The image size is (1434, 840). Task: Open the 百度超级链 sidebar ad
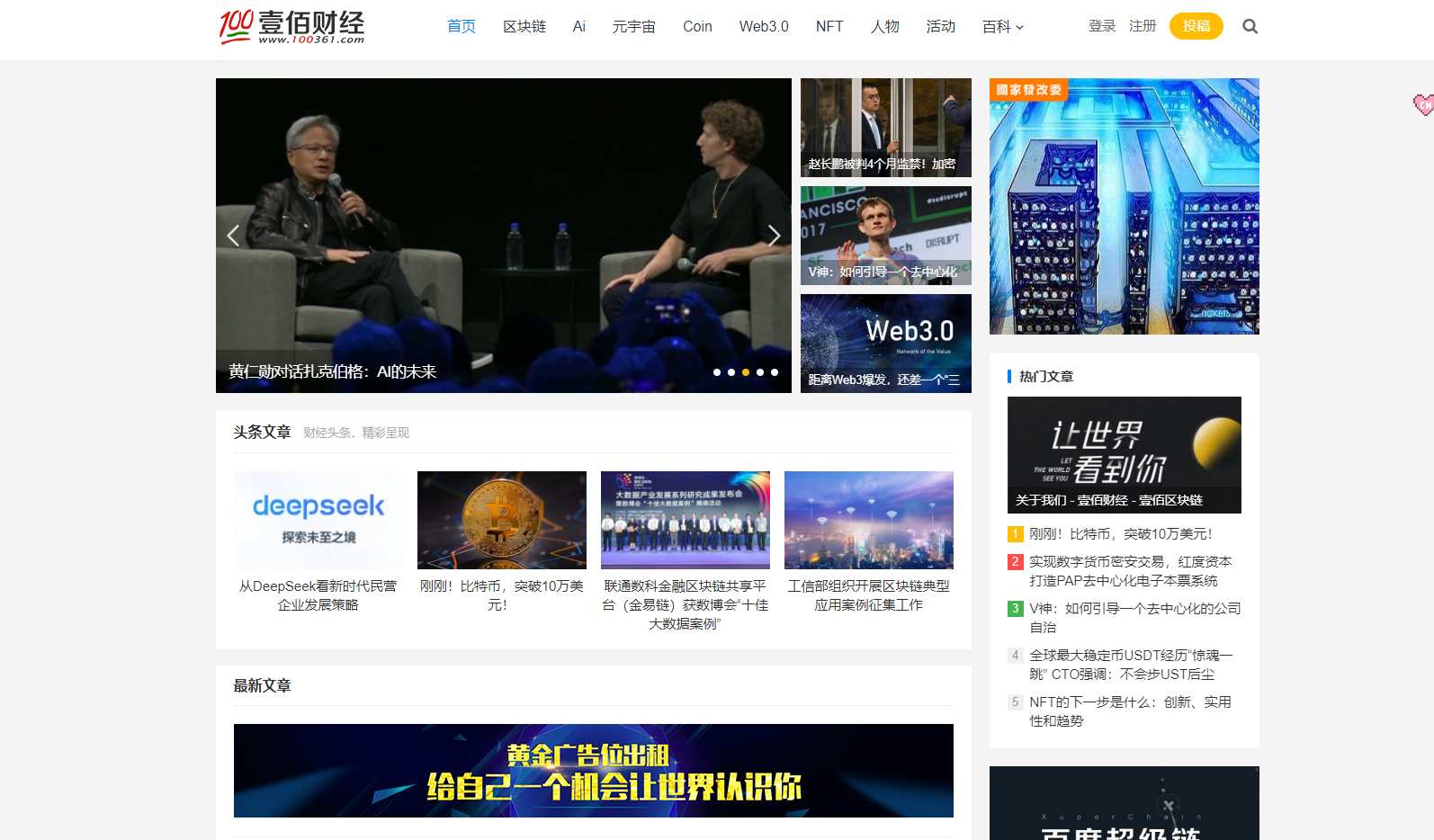point(1125,803)
